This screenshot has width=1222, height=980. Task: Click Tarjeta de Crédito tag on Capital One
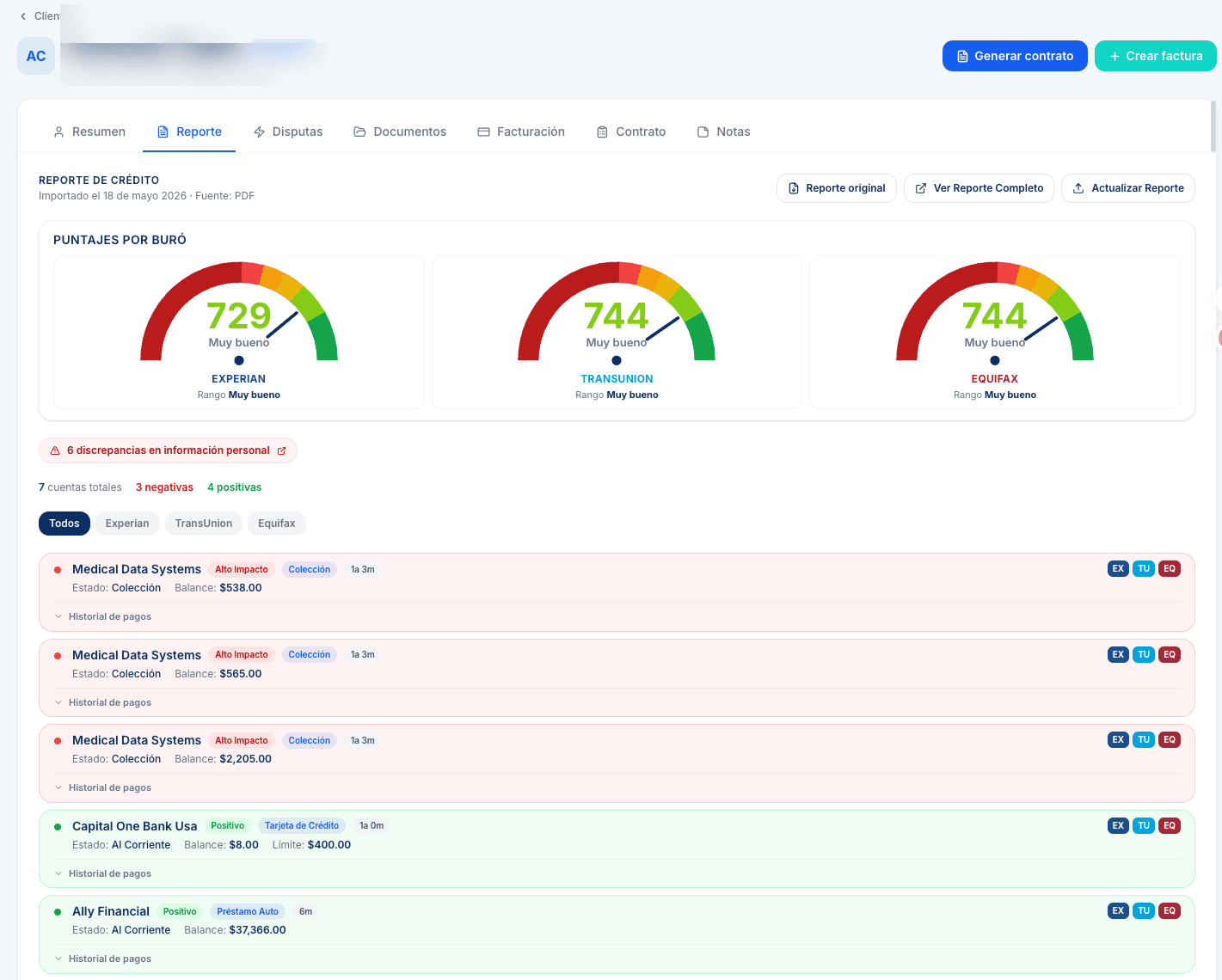(302, 825)
